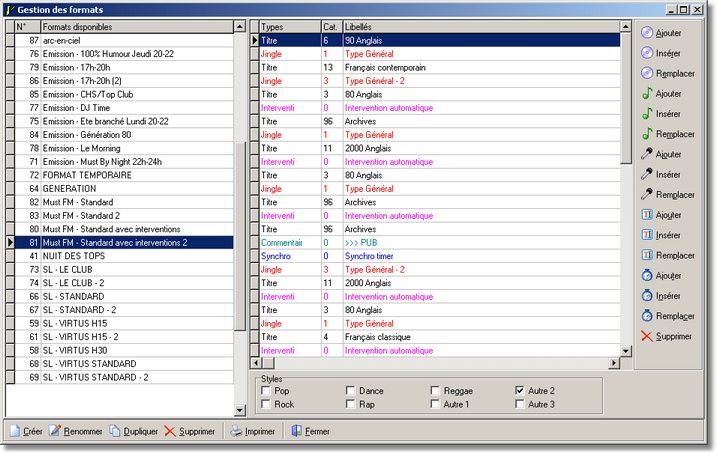Select SL - VIRTUS H30 format
717x454 pixels.
tap(124, 350)
